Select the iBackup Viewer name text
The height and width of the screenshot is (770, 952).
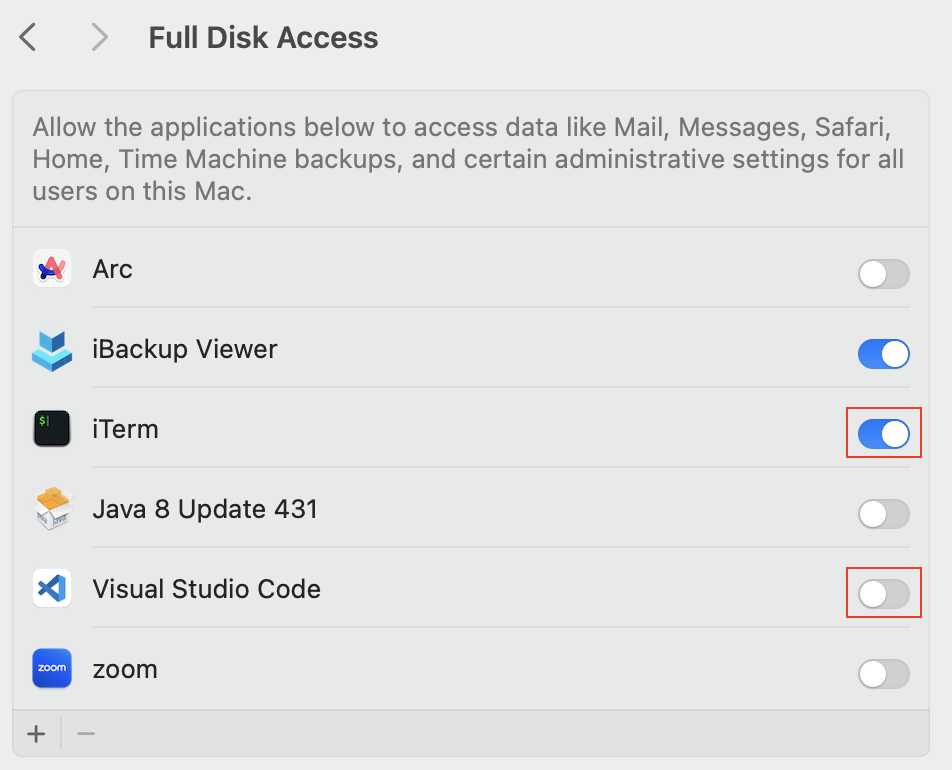click(x=185, y=349)
